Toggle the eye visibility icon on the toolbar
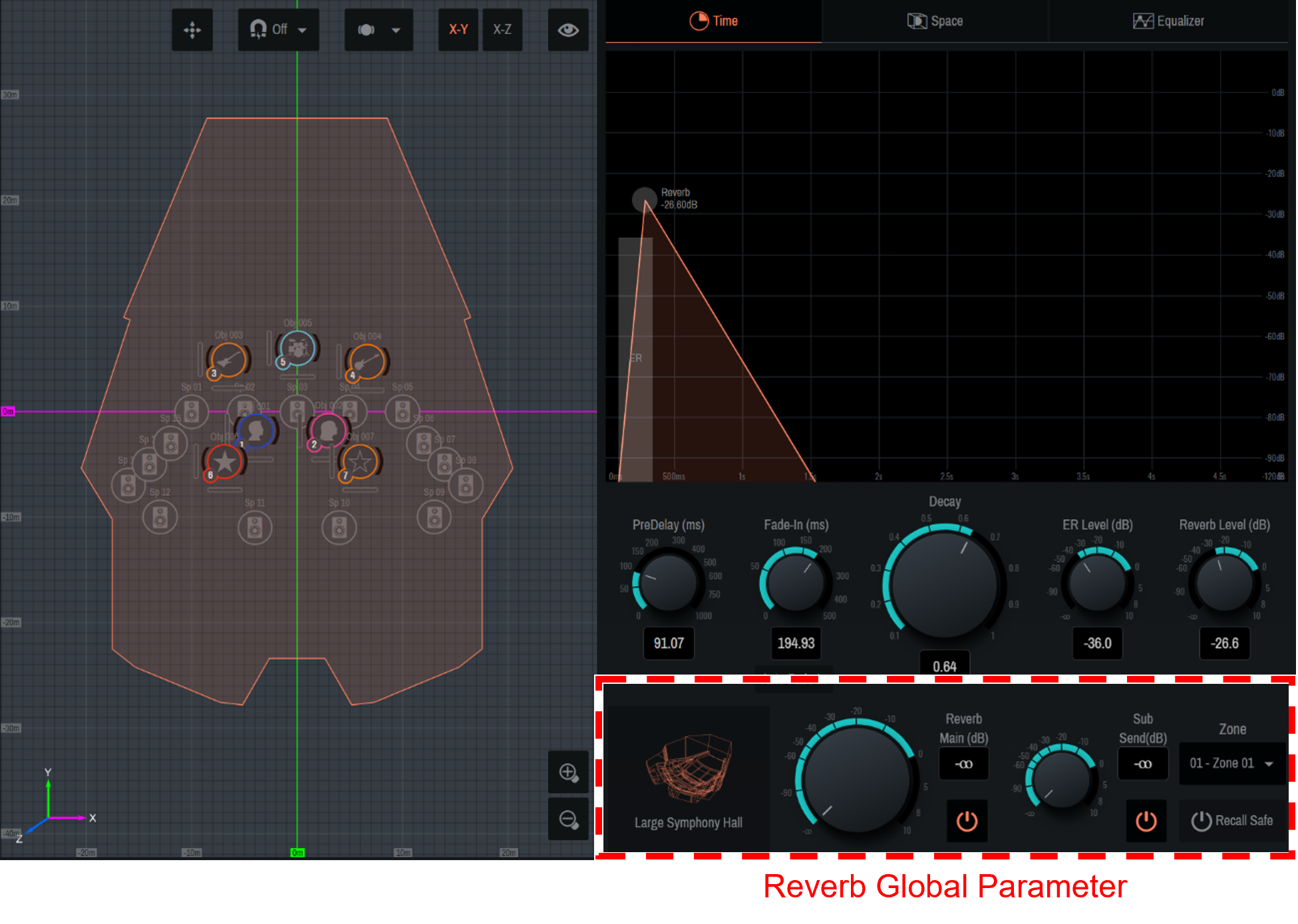 point(568,29)
